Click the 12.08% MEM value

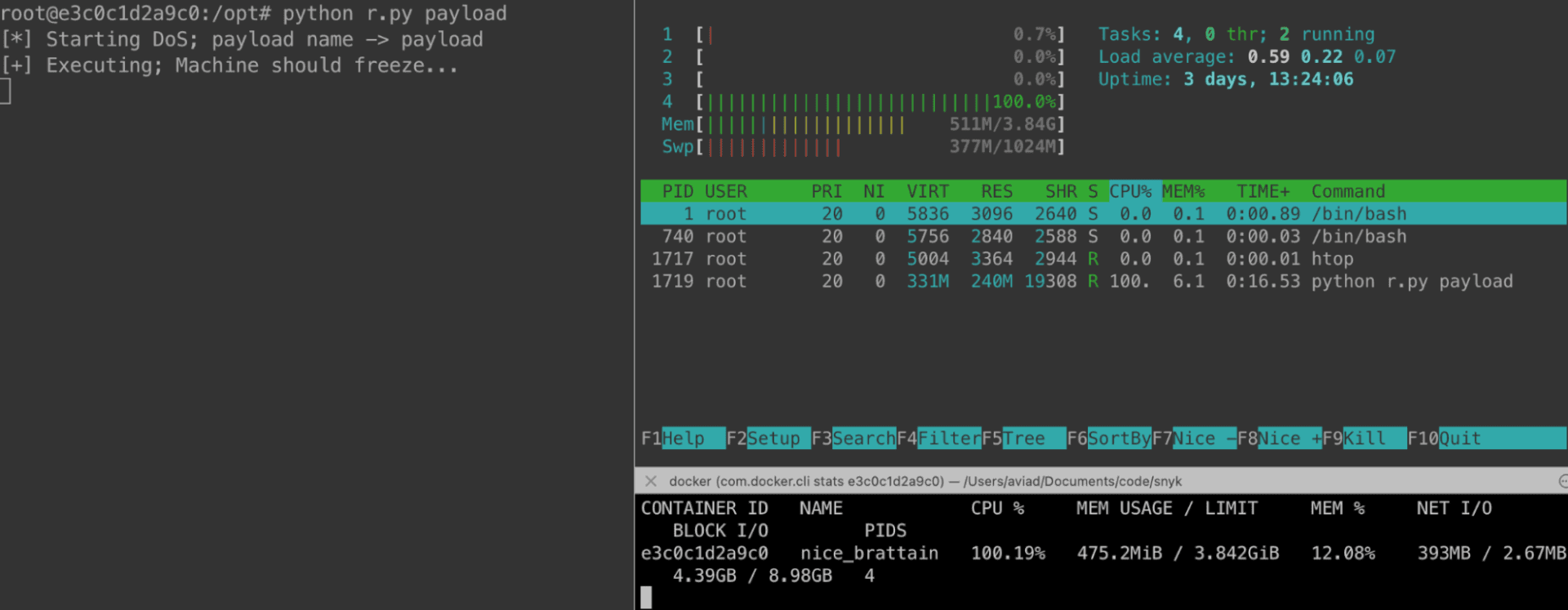(x=1343, y=553)
